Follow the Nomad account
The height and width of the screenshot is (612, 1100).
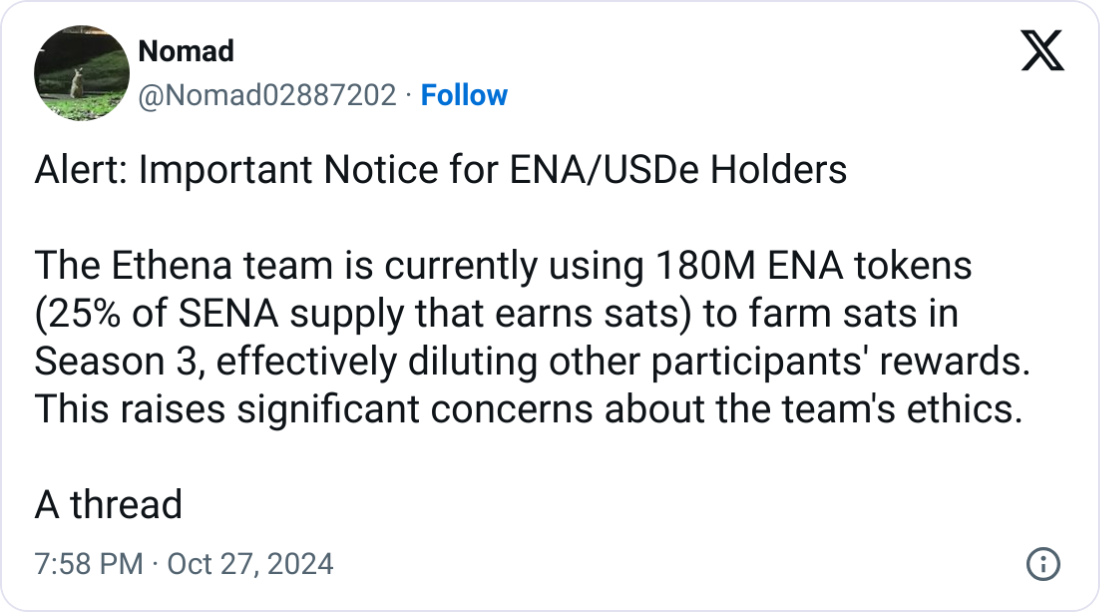click(464, 95)
